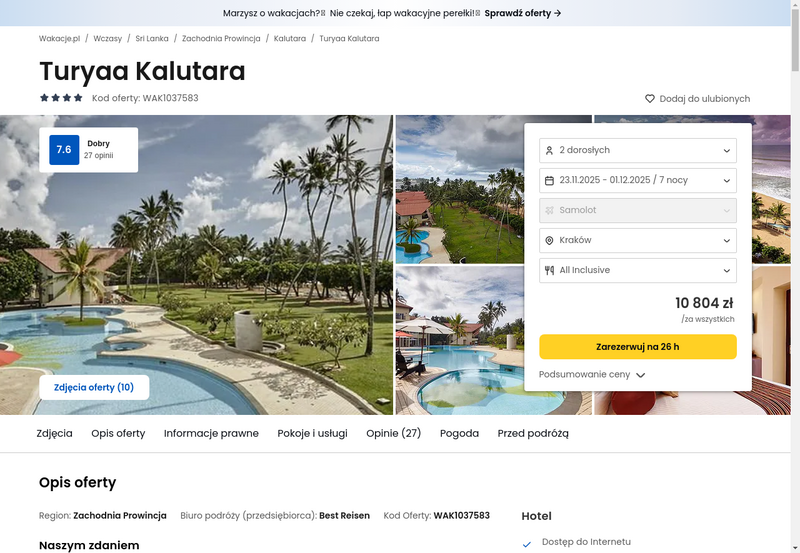Follow the Sri Lanka breadcrumb link
This screenshot has width=800, height=553.
(x=152, y=38)
